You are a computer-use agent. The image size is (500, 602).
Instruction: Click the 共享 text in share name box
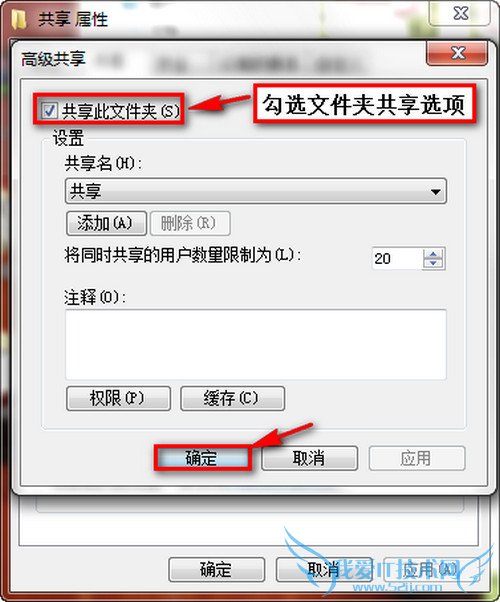click(x=86, y=191)
